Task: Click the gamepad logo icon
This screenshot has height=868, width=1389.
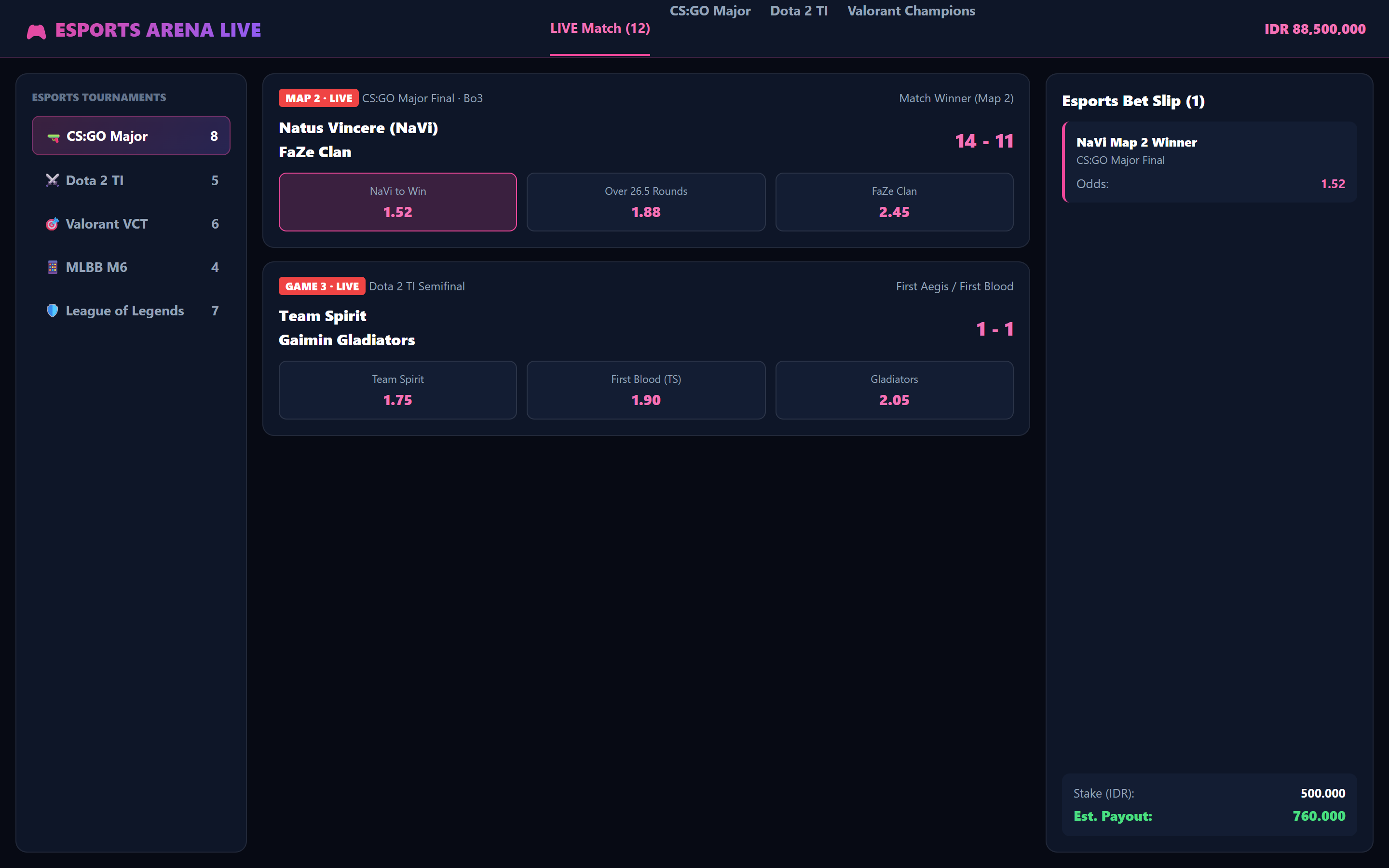Action: click(x=36, y=31)
